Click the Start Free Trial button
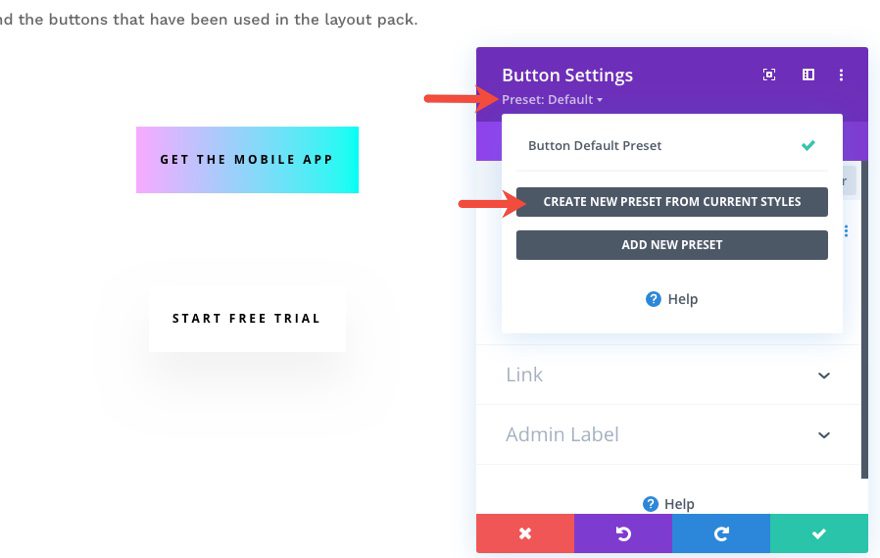The width and height of the screenshot is (880, 558). point(247,319)
